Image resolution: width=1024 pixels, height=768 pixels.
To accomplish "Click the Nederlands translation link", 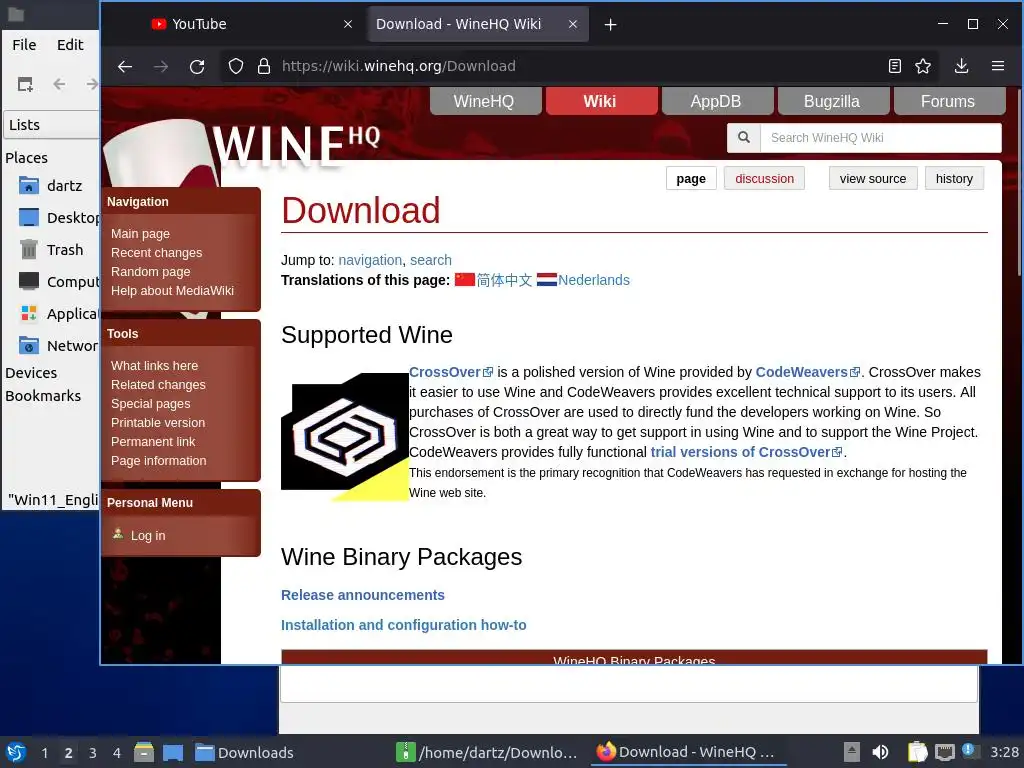I will (x=594, y=280).
